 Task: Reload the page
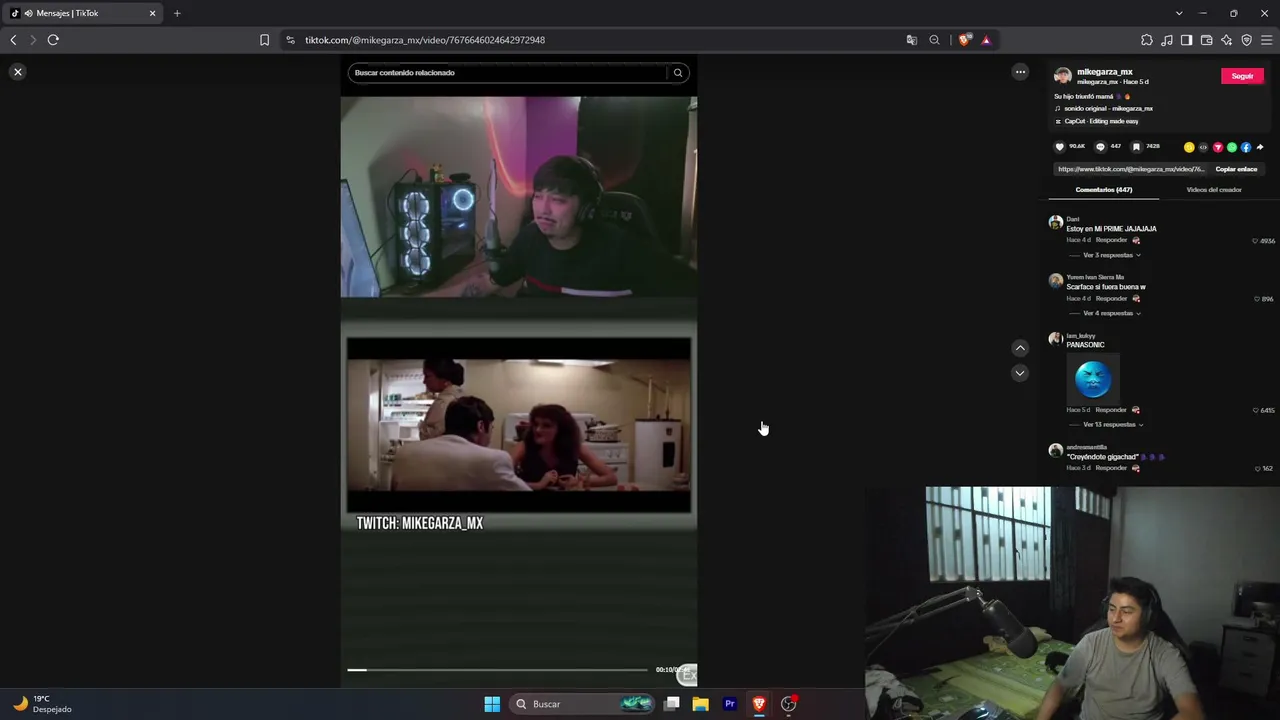53,40
